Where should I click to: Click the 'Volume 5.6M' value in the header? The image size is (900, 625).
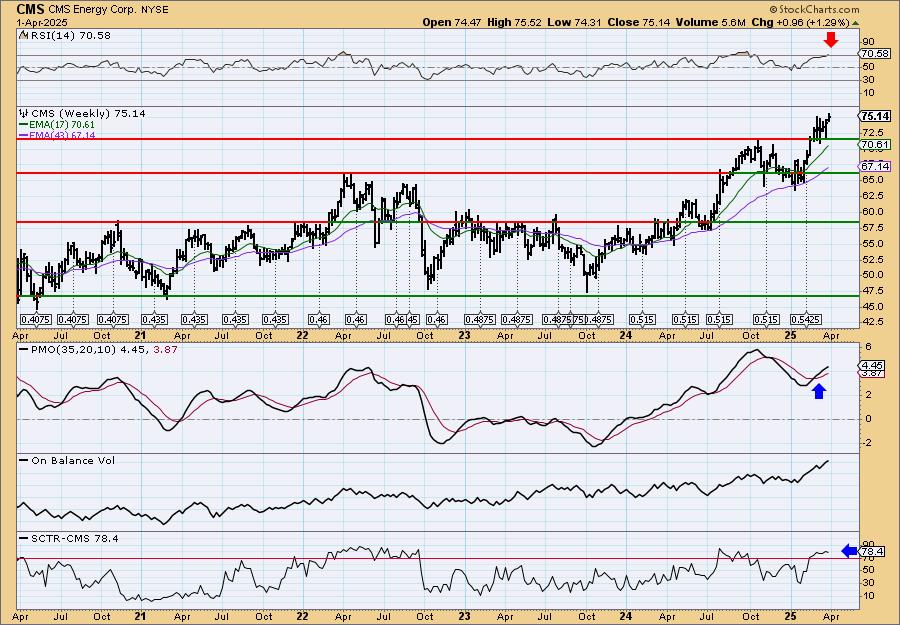pyautogui.click(x=711, y=22)
